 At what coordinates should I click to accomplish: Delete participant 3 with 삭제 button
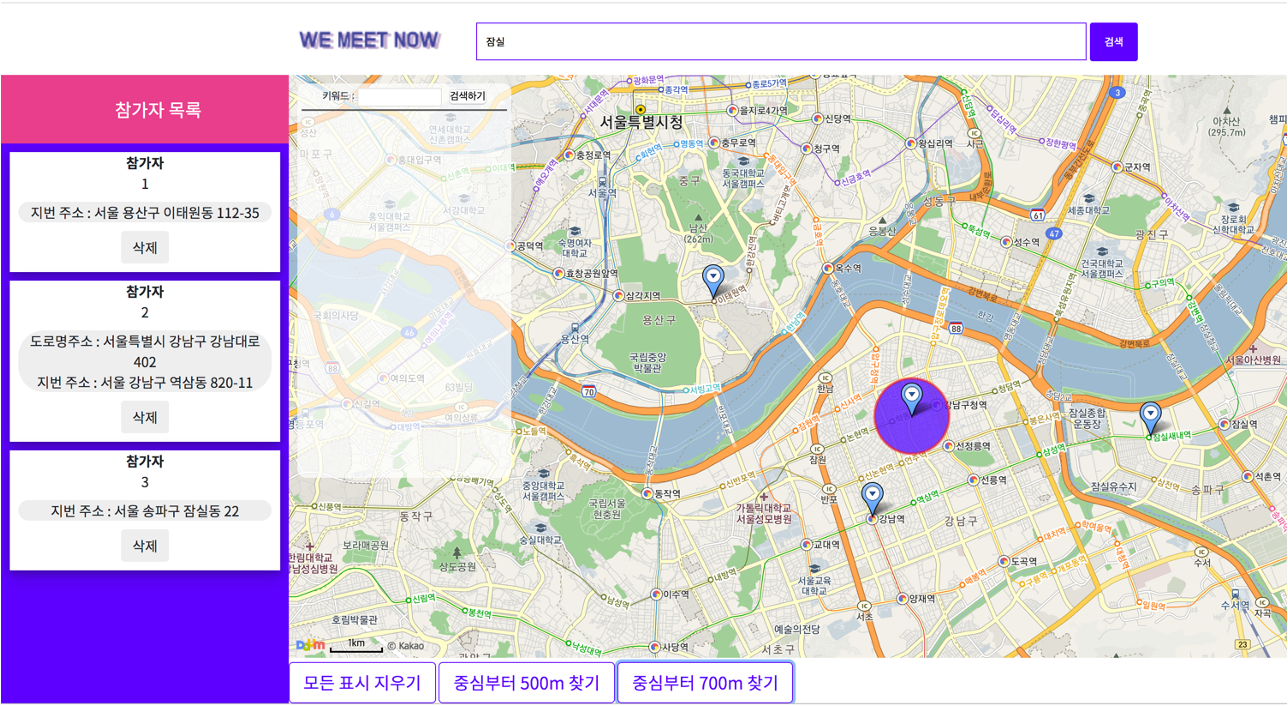coord(145,546)
